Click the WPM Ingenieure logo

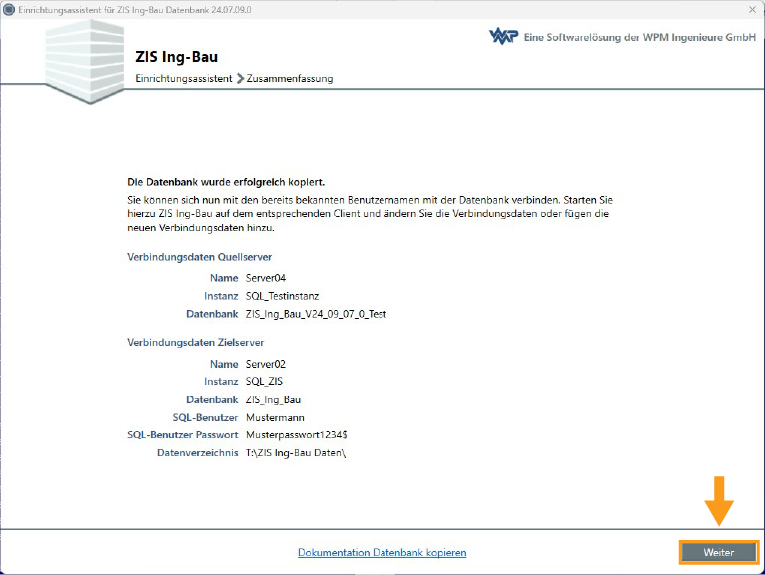502,37
